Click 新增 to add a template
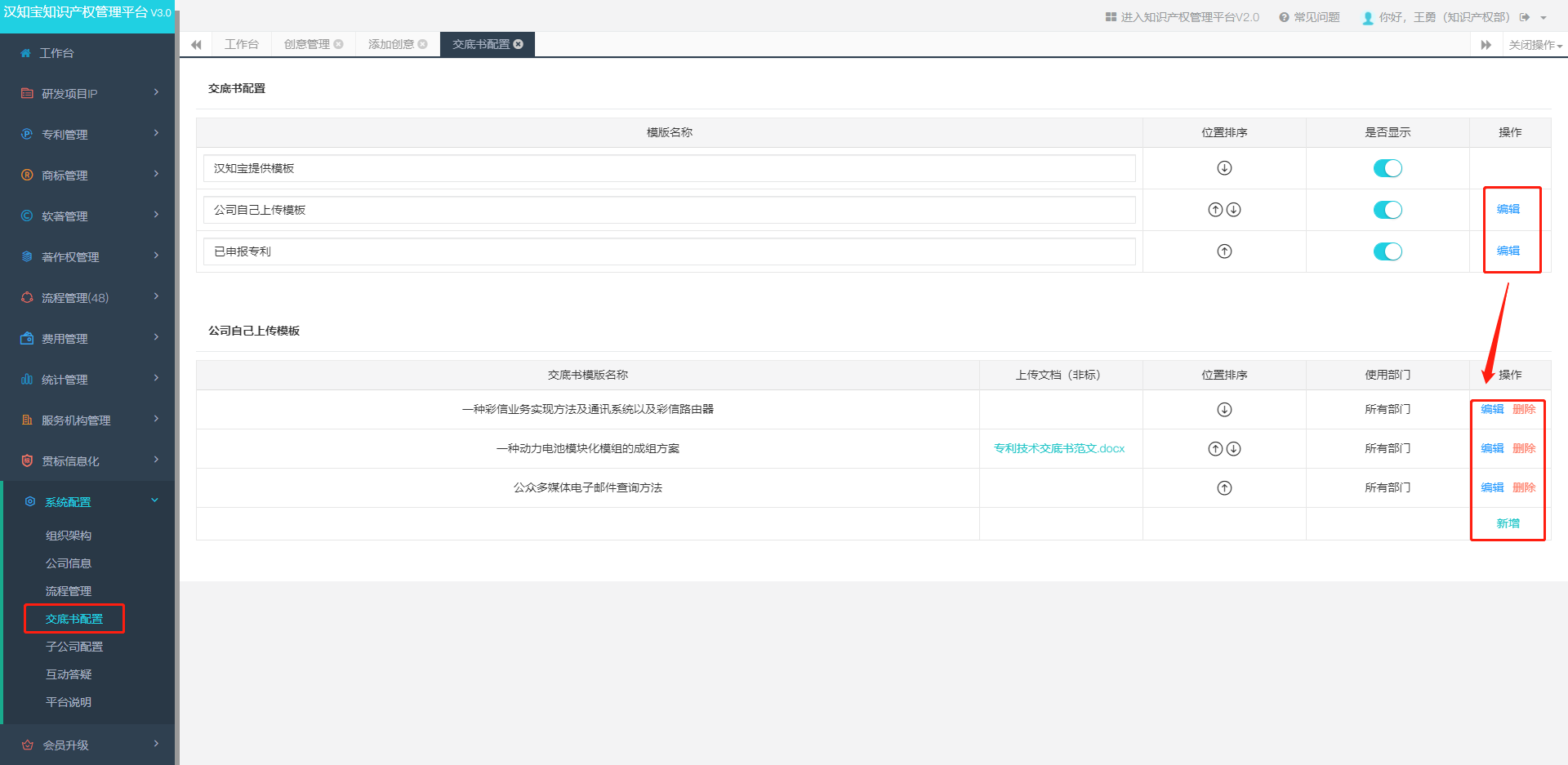Screen dimensions: 1568x765 (x=1508, y=523)
